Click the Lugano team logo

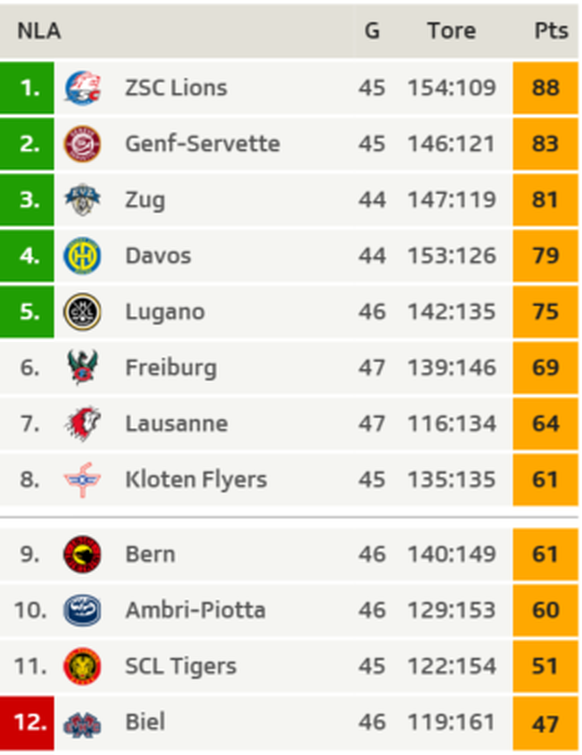[x=82, y=312]
